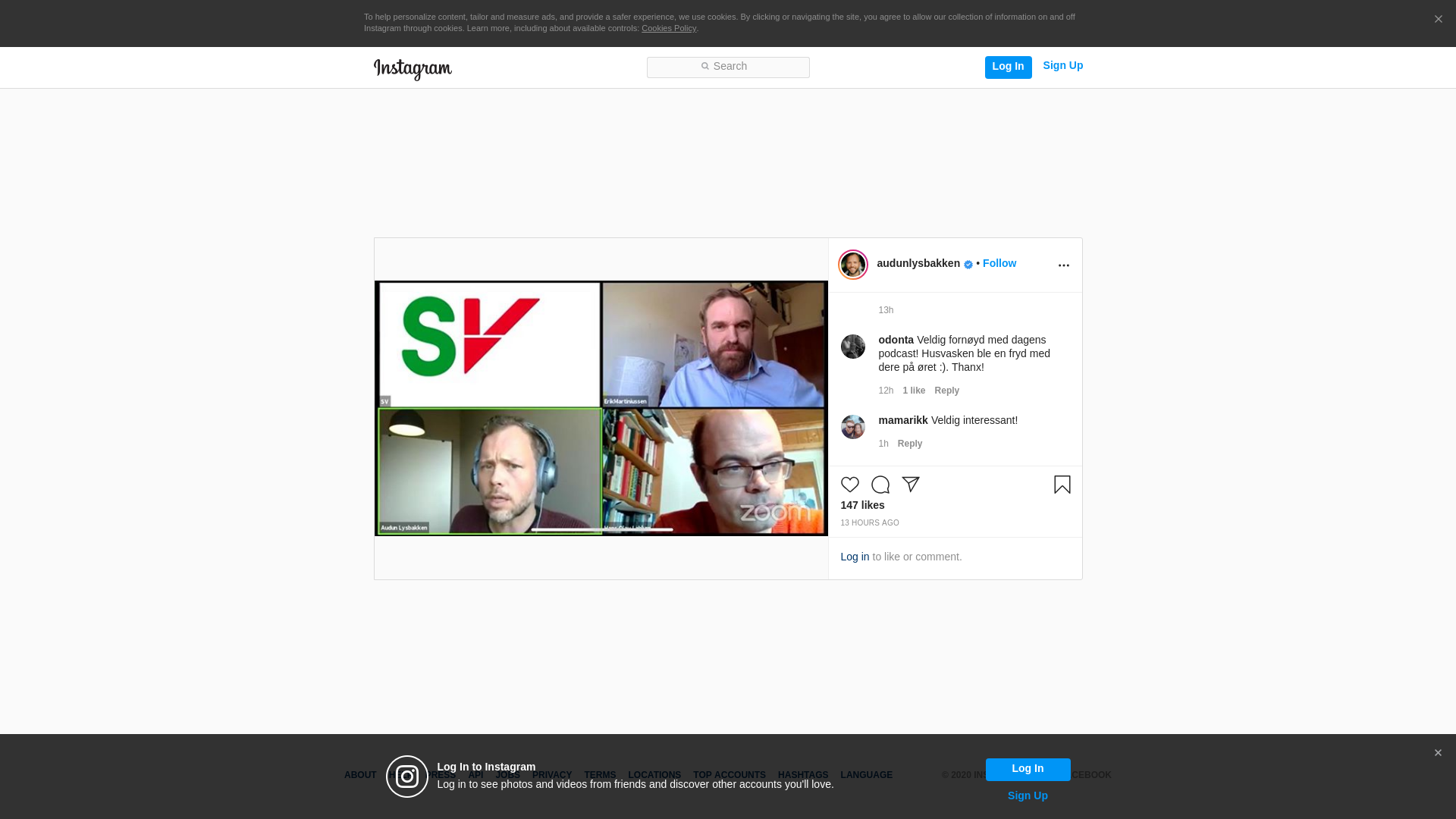The height and width of the screenshot is (819, 1456).
Task: Click the 12h timestamp on odonta's comment
Action: point(886,391)
